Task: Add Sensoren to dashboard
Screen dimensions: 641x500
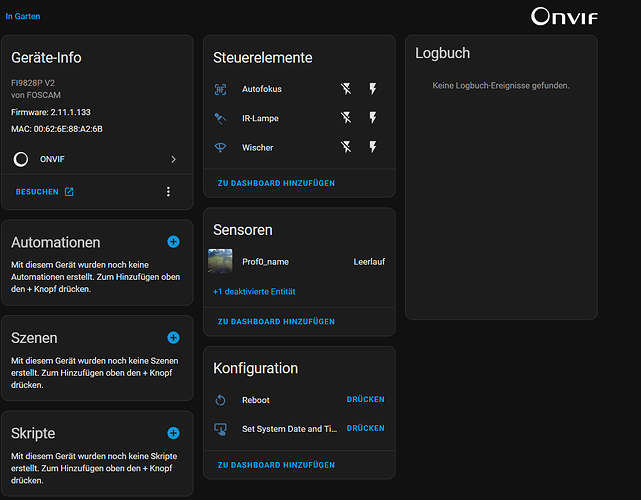Action: [x=276, y=321]
